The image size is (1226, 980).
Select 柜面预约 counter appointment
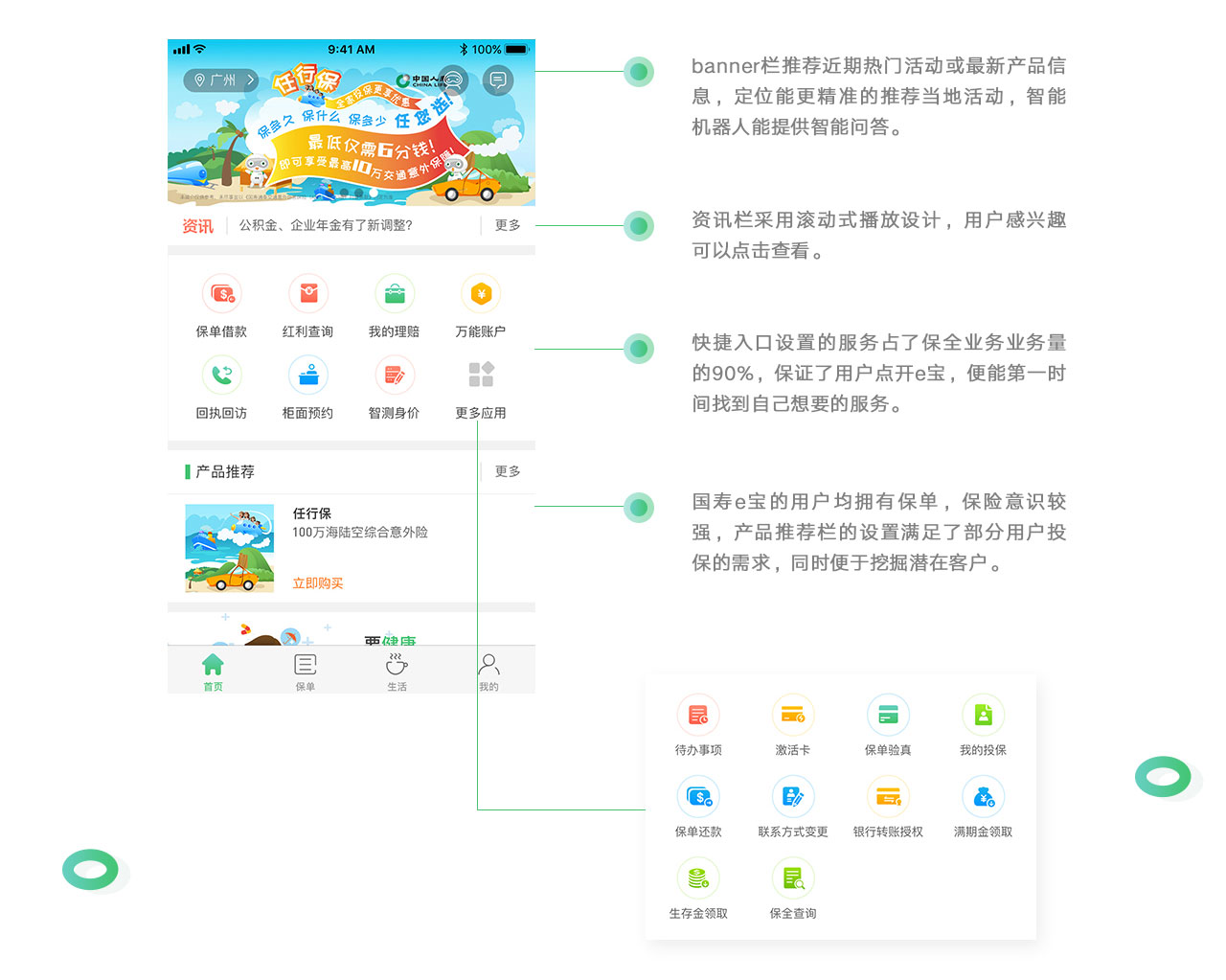coord(308,375)
